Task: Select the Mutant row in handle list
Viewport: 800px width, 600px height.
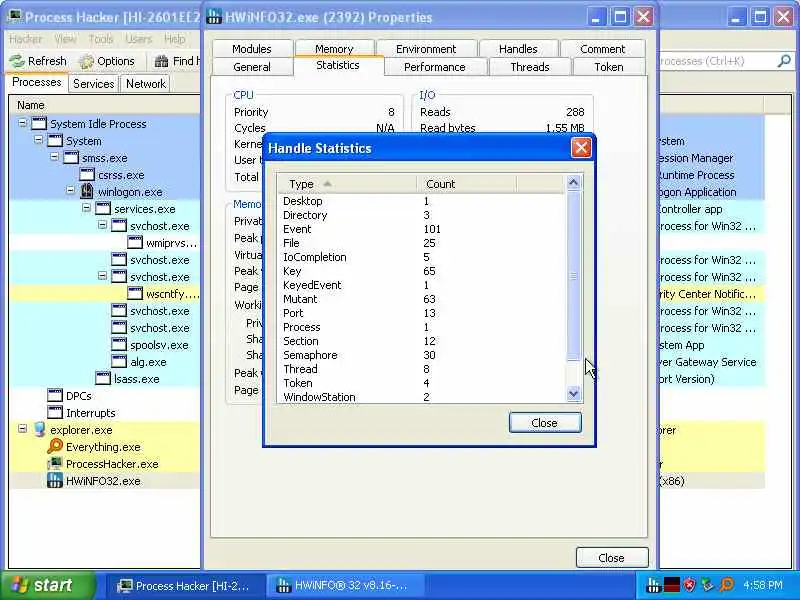Action: [421, 299]
